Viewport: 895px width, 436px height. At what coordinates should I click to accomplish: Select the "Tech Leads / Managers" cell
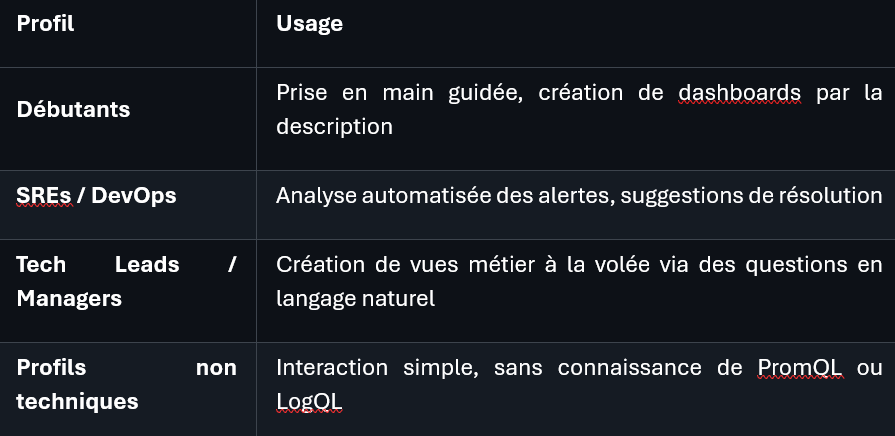[x=126, y=282]
